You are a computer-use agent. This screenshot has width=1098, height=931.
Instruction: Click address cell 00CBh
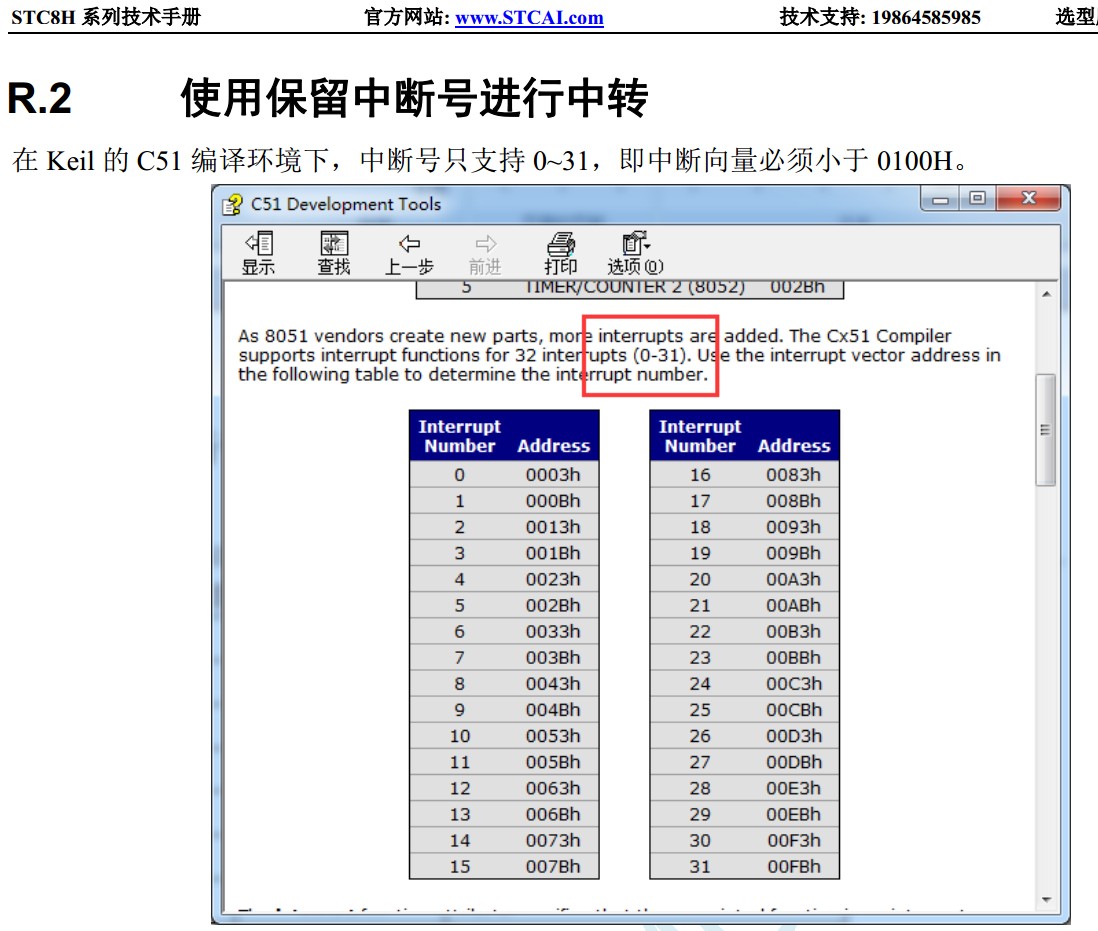(x=793, y=710)
